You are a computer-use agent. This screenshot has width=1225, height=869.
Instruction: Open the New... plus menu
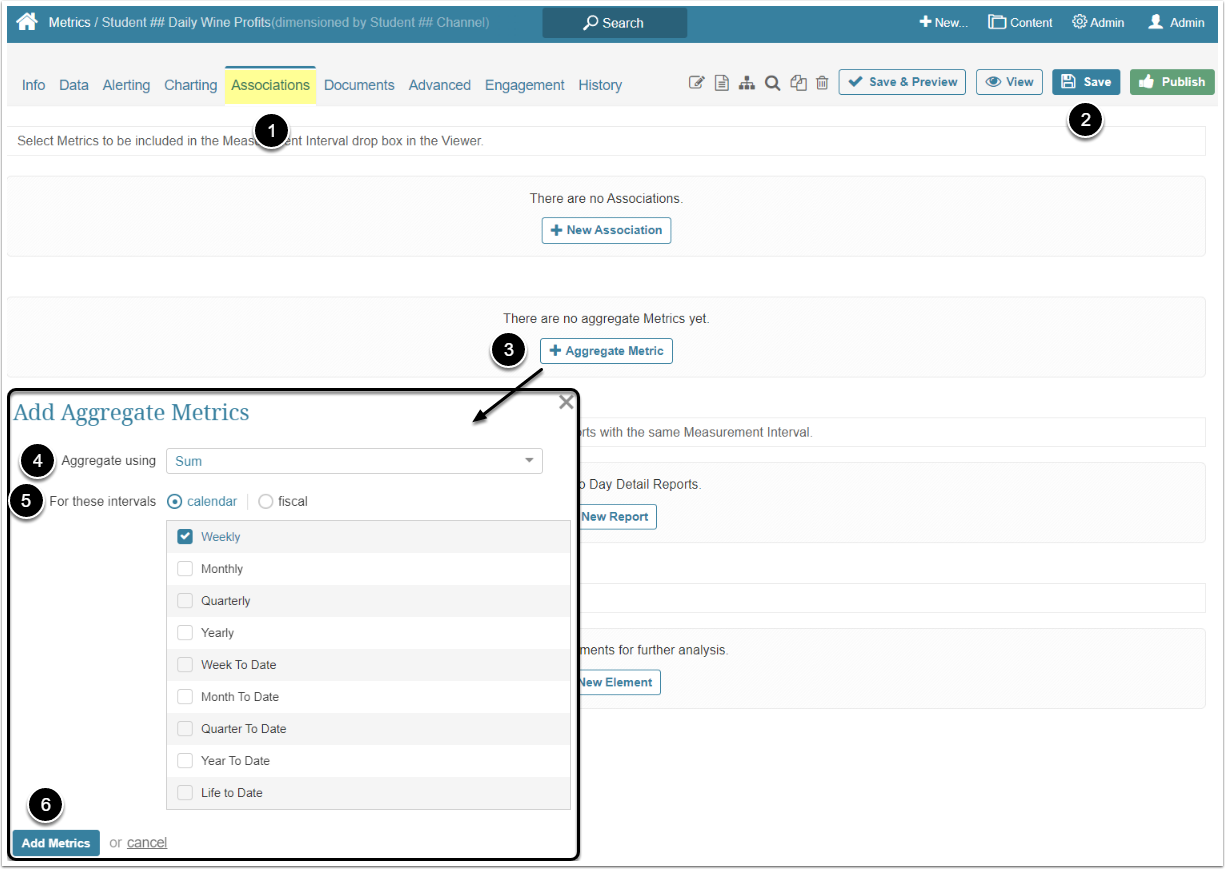tap(943, 22)
